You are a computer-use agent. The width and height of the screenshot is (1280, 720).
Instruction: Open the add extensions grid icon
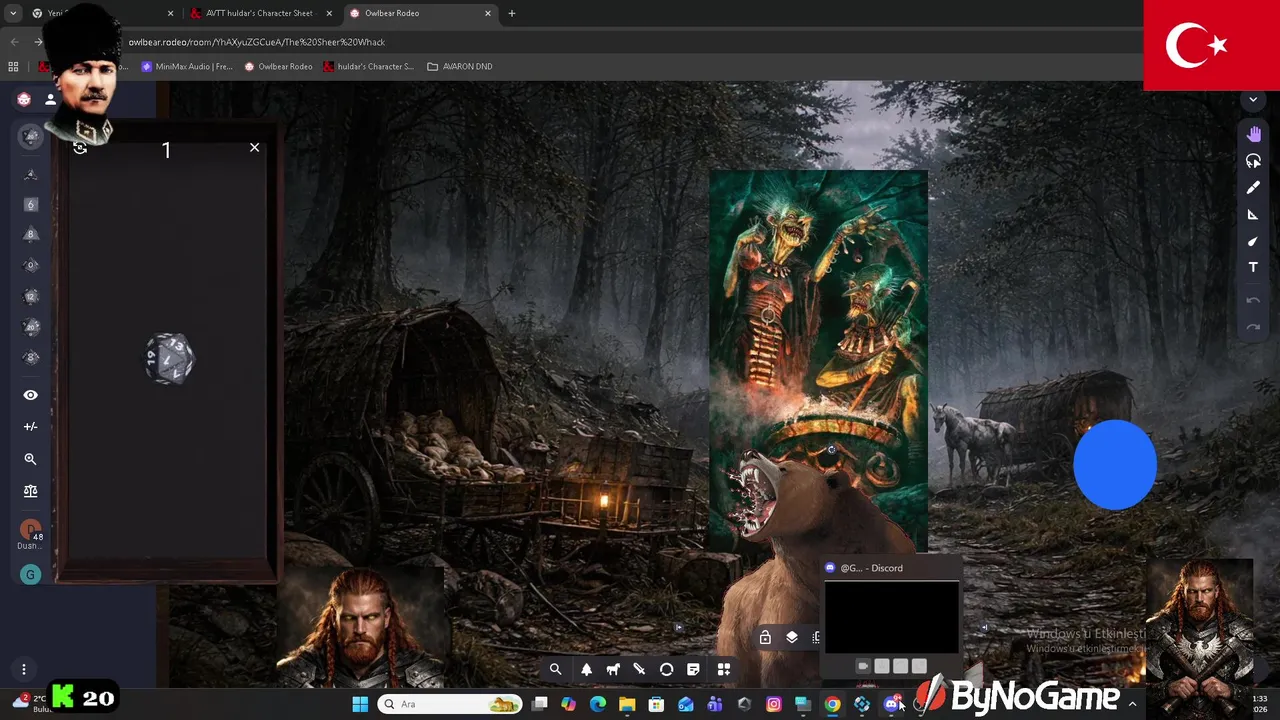coord(724,670)
